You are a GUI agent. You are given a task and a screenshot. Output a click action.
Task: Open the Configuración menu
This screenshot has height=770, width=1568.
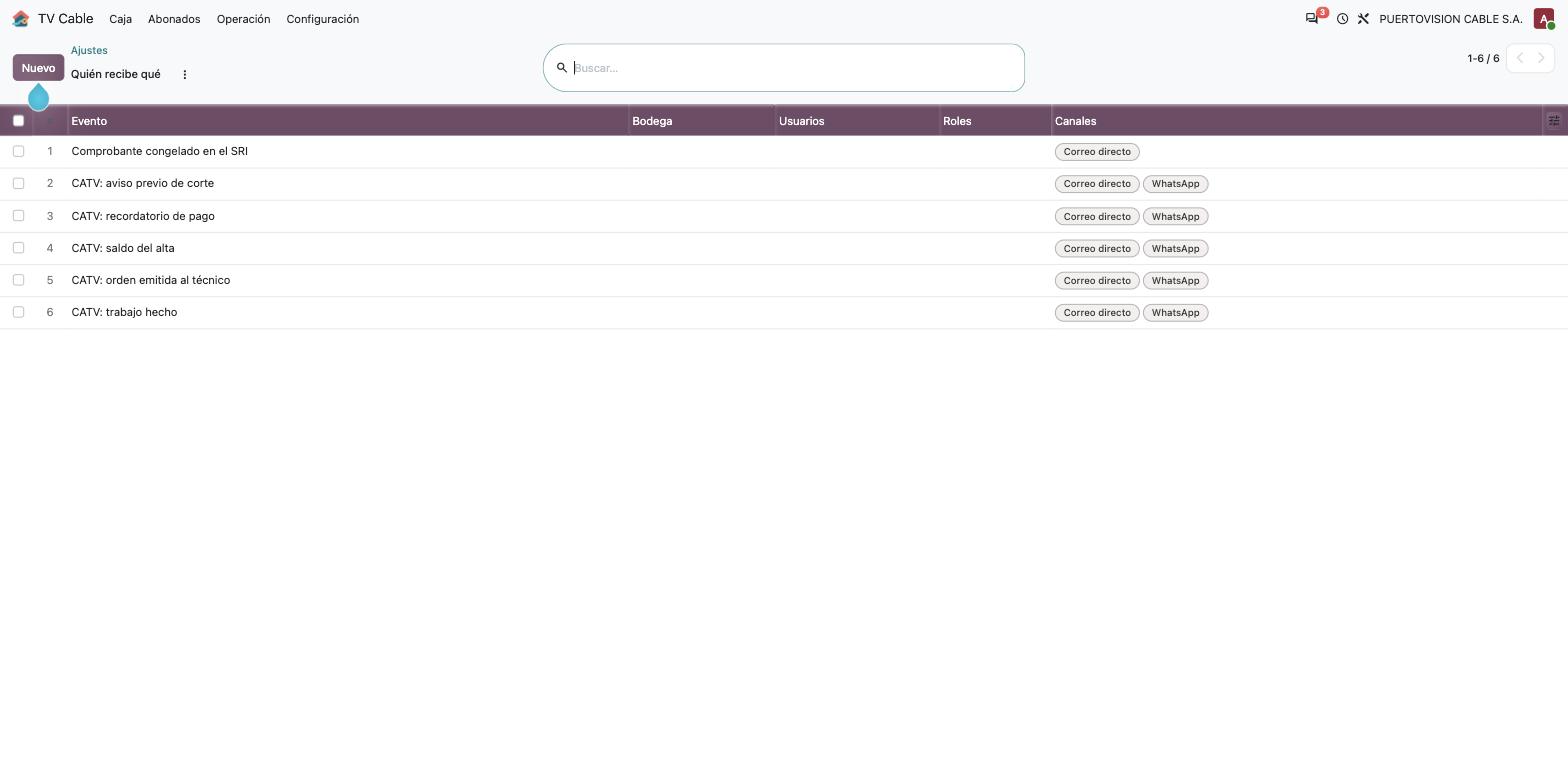[322, 19]
